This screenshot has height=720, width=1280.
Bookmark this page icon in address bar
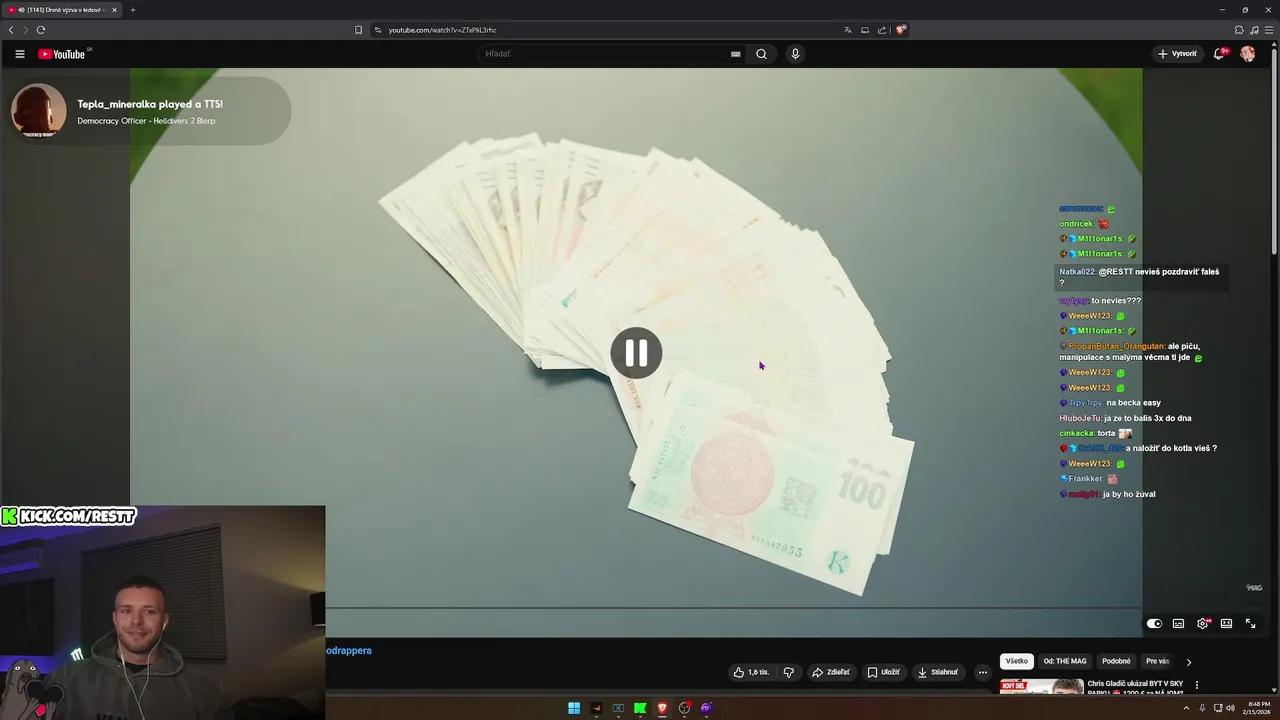(x=358, y=30)
